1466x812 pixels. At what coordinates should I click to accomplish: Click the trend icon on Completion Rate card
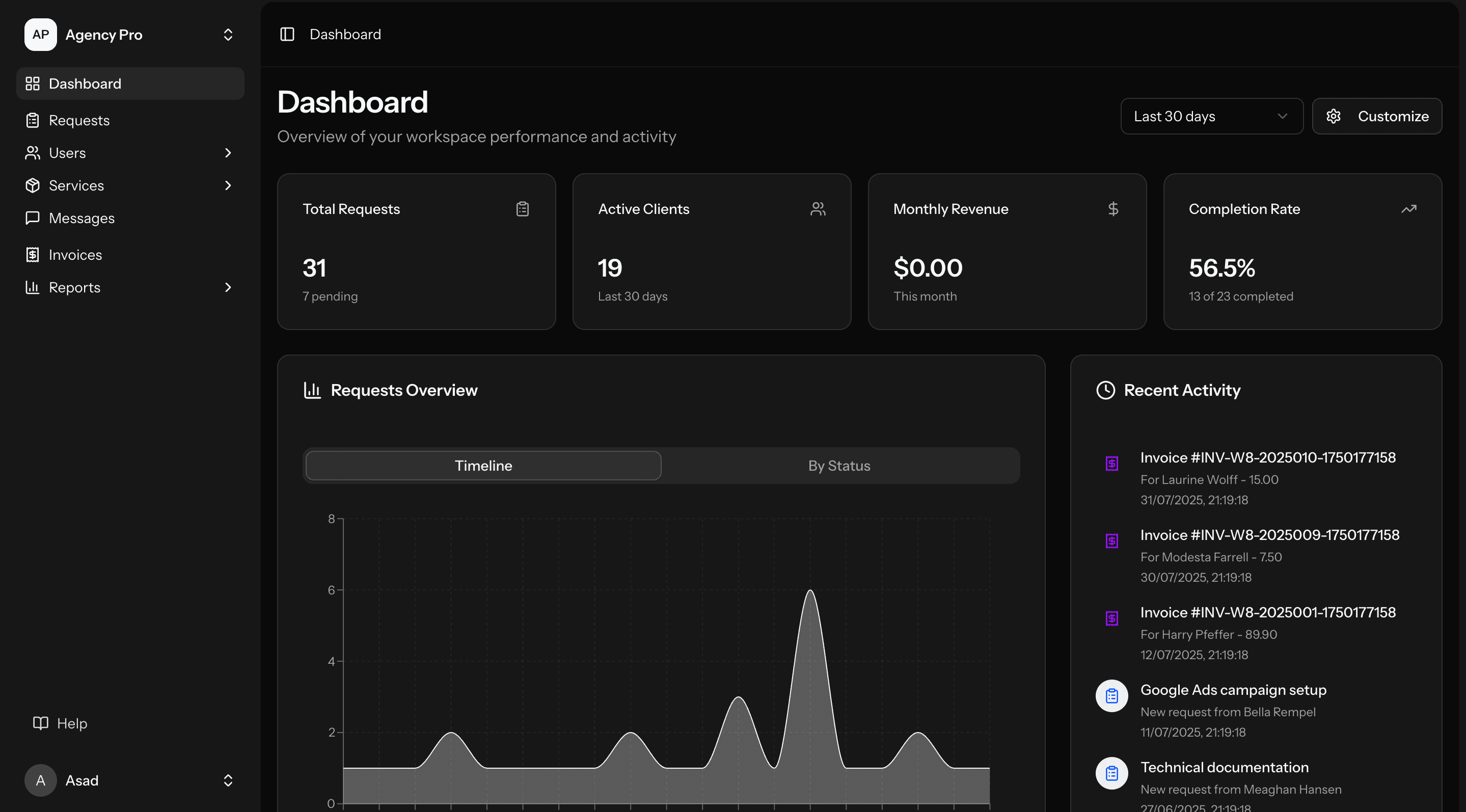click(1409, 209)
